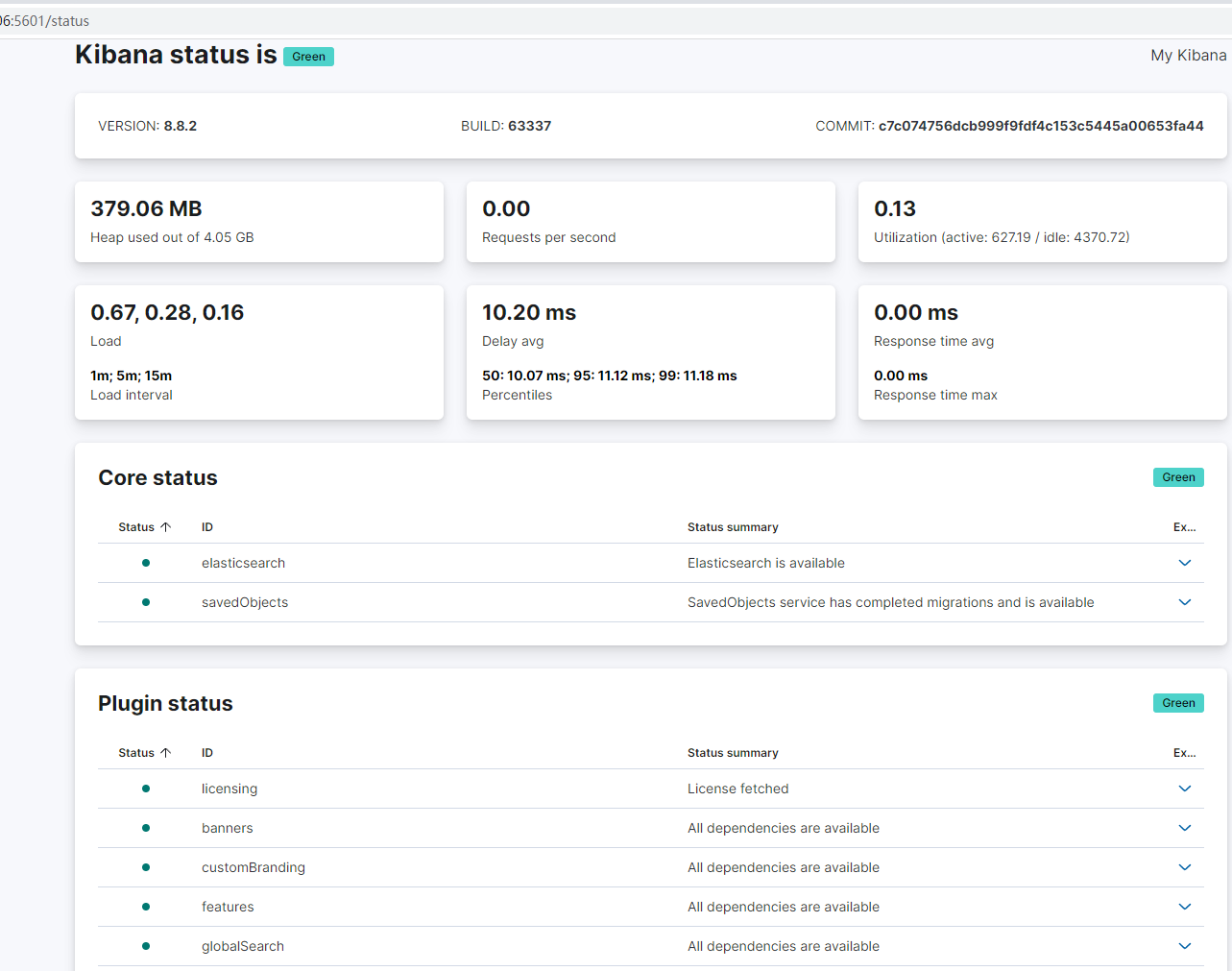
Task: Click the Green badge beside Kibana status title
Action: click(308, 57)
